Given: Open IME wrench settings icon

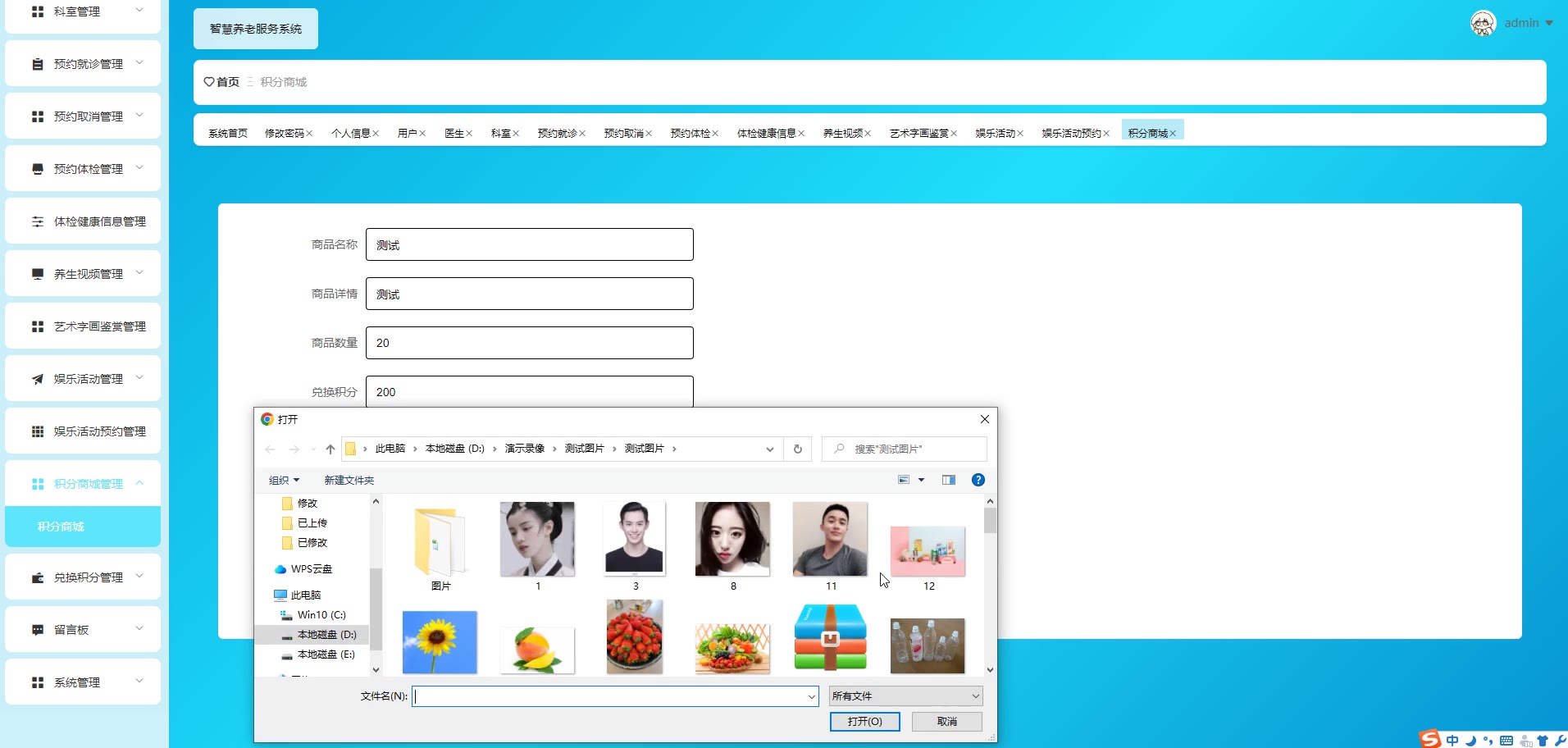Looking at the screenshot, I should [1560, 741].
